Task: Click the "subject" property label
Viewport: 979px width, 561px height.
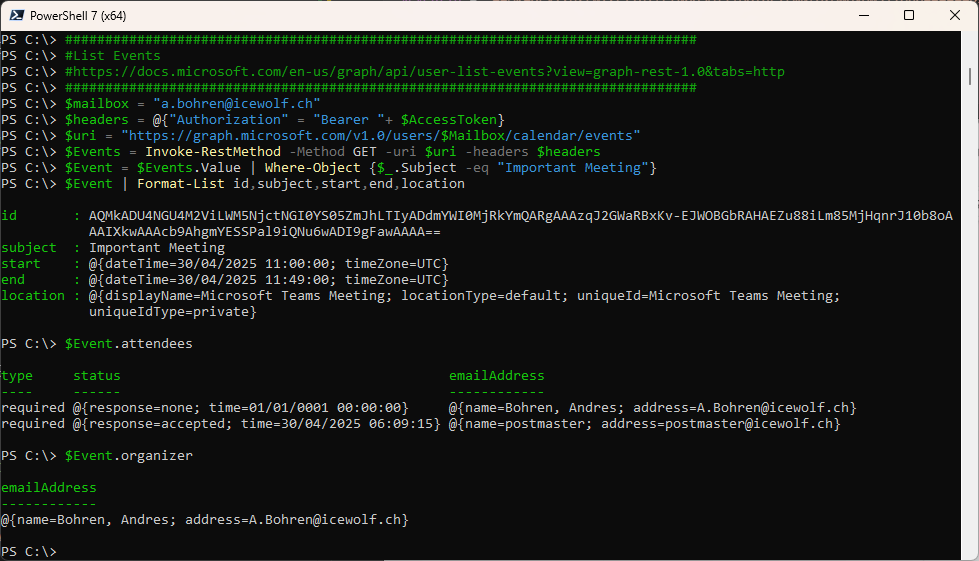Action: 29,248
